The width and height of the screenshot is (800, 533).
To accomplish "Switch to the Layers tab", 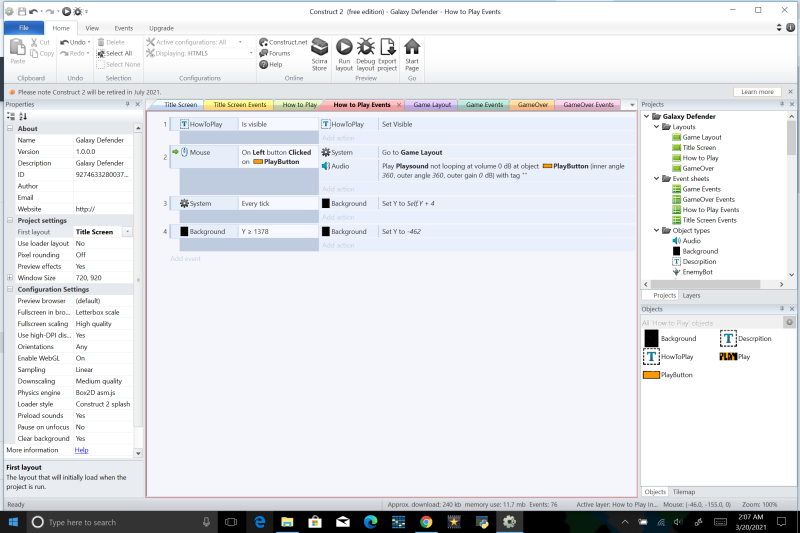I will pos(691,295).
